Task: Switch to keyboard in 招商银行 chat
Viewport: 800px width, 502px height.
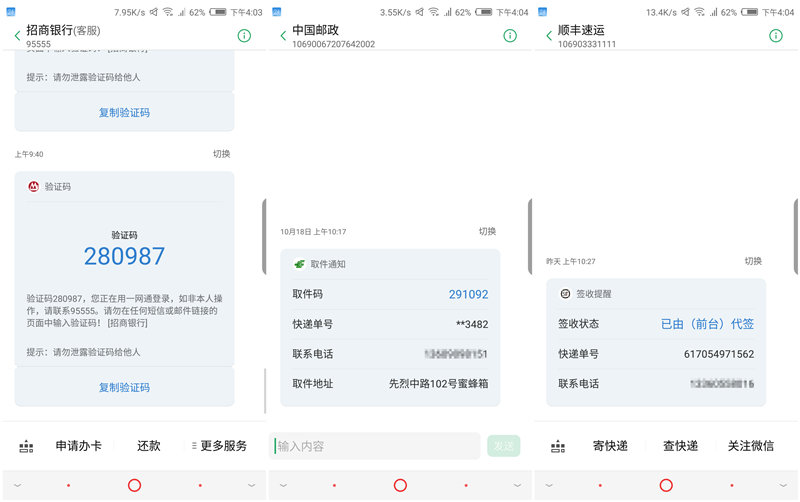Action: [x=26, y=446]
